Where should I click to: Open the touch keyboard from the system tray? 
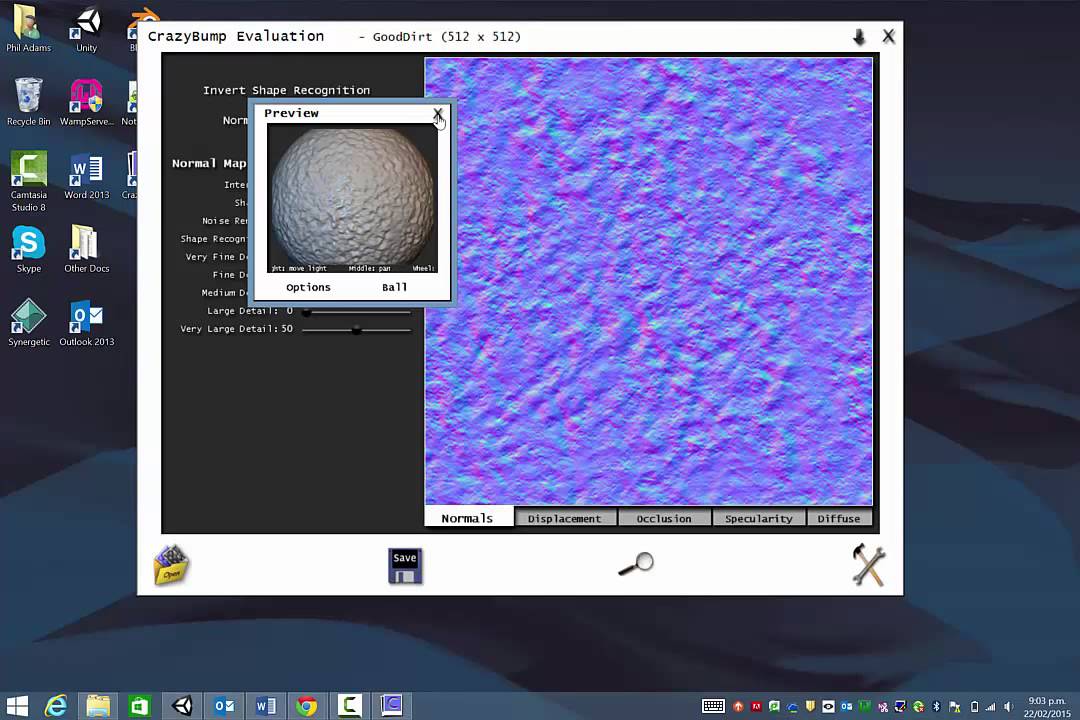(713, 706)
